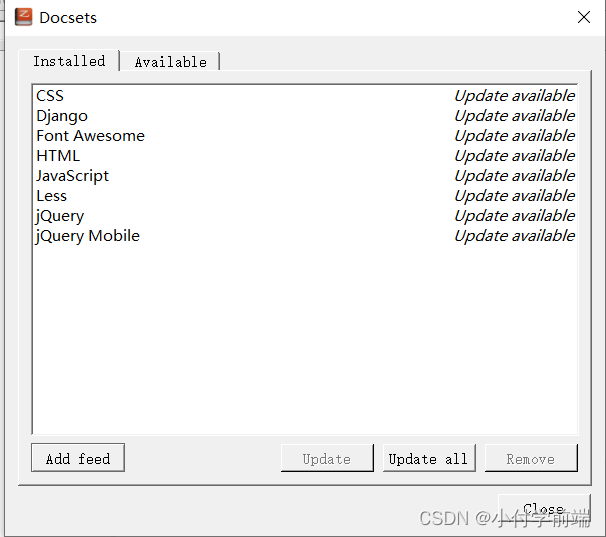Click the Zeal app icon in title bar
Viewport: 606px width, 537px height.
click(24, 17)
